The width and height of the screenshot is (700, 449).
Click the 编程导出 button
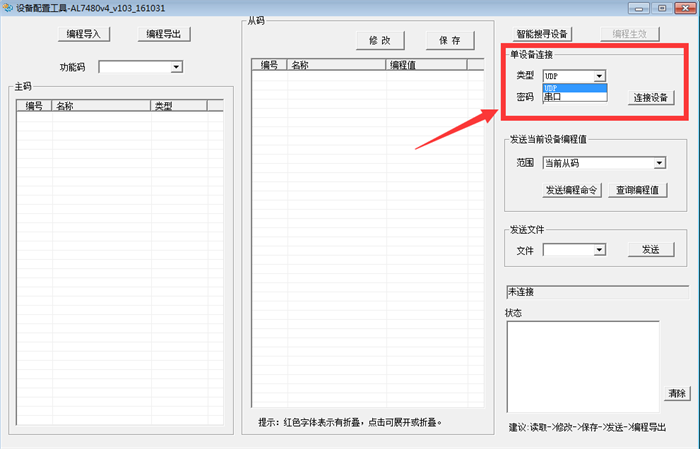coord(164,34)
